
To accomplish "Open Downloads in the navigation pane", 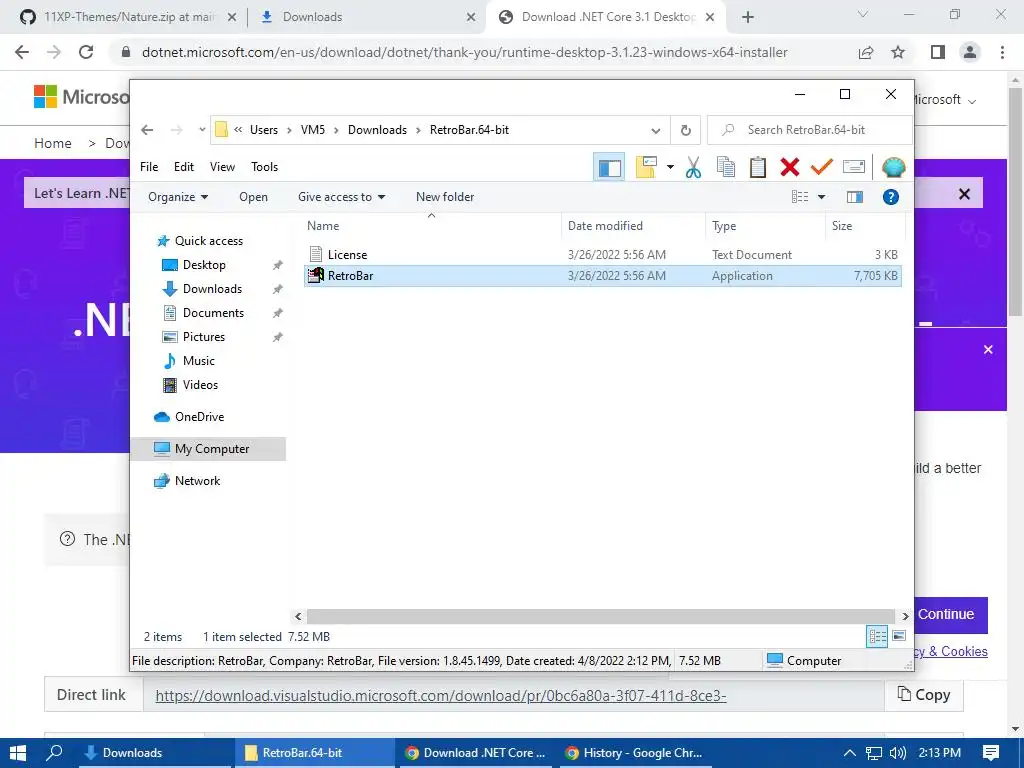I will tap(212, 289).
